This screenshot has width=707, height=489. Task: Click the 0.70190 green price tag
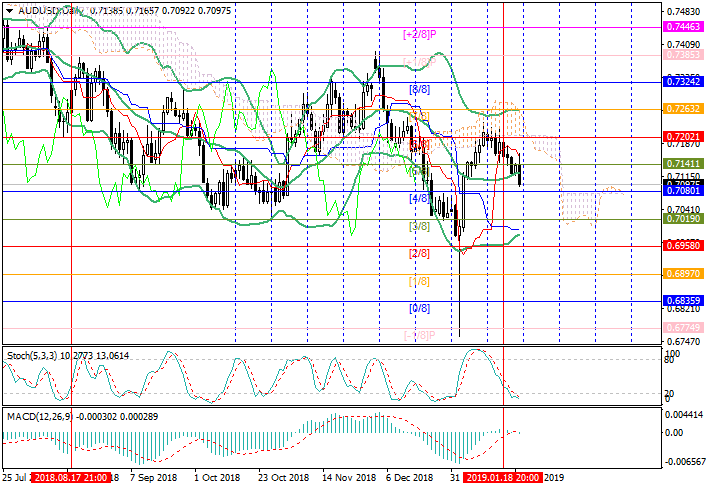click(x=684, y=217)
